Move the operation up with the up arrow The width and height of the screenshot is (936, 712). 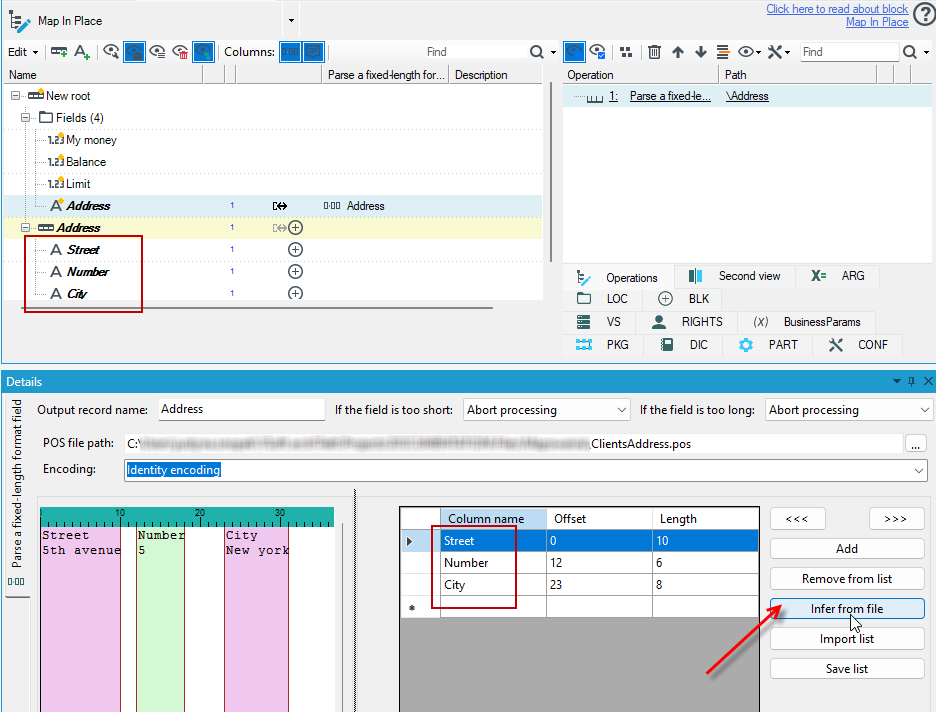pos(678,52)
